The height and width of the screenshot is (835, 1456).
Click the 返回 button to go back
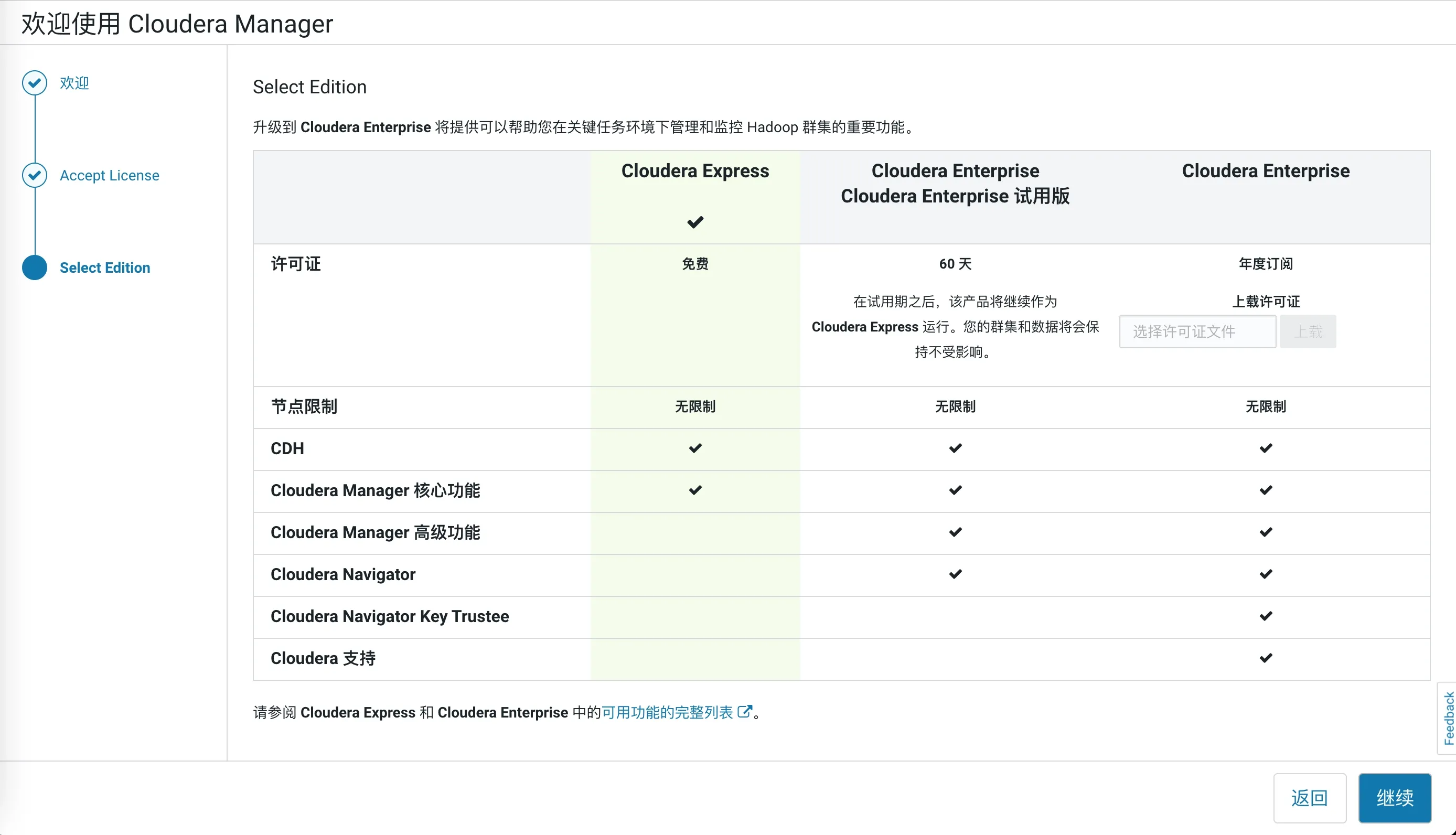tap(1310, 797)
